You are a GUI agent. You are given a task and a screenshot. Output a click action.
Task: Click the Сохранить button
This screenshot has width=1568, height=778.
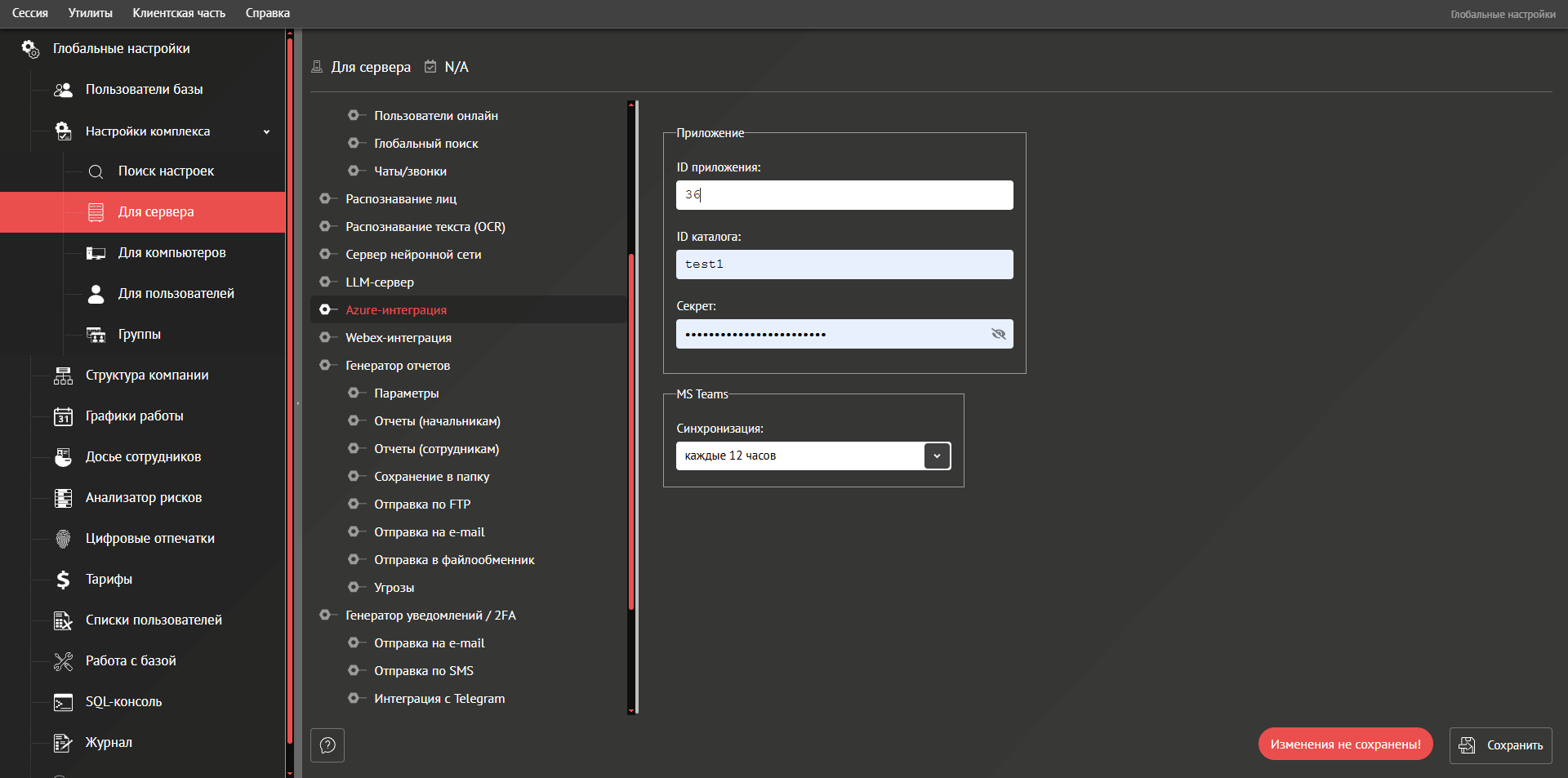pyautogui.click(x=1500, y=745)
